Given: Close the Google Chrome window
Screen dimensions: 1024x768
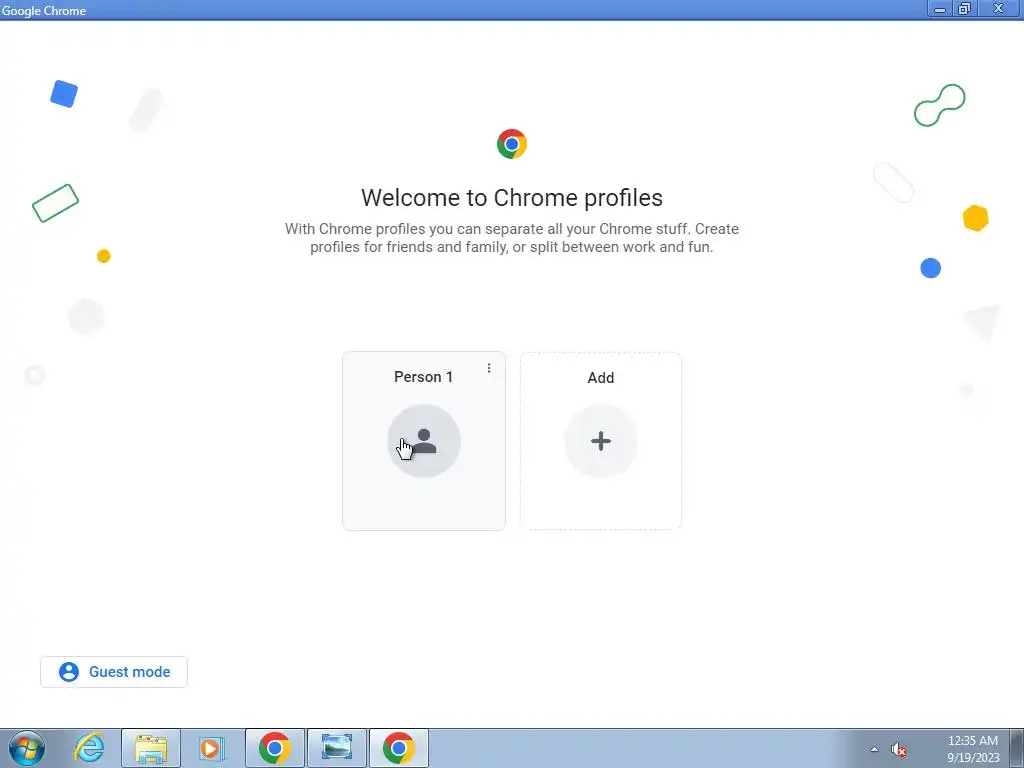Looking at the screenshot, I should [x=999, y=9].
